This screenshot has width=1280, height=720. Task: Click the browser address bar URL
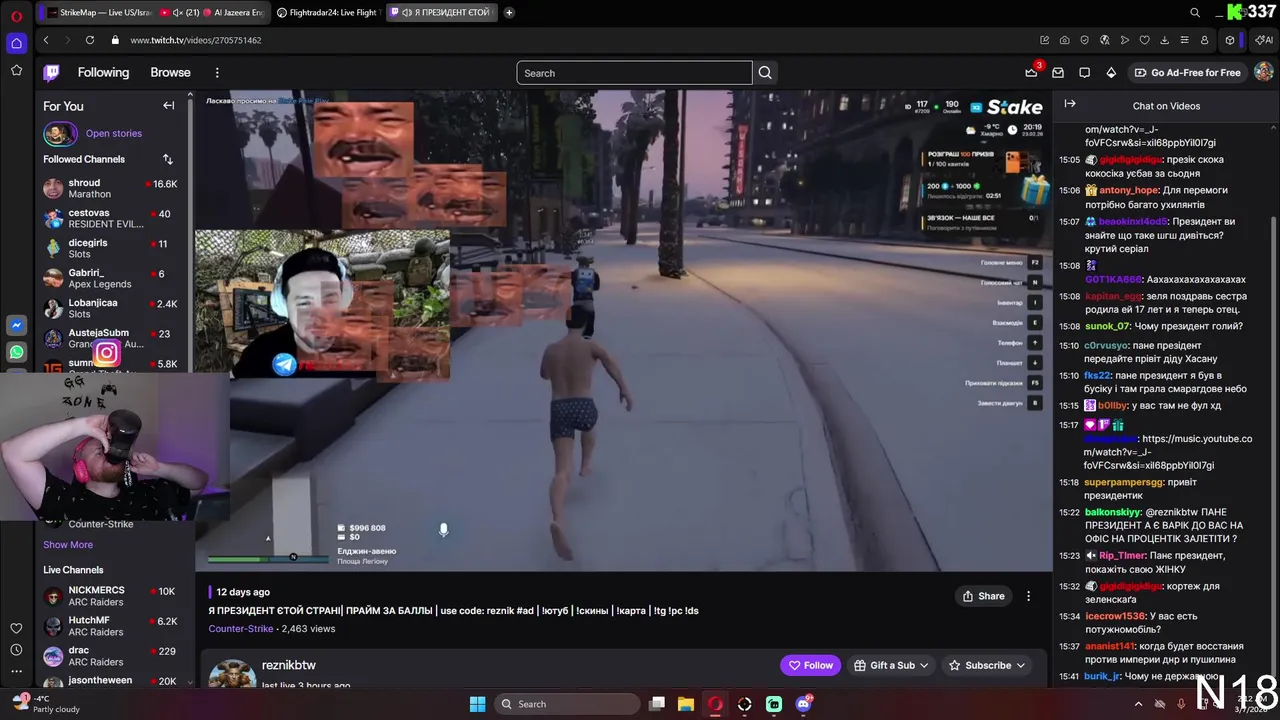click(x=196, y=40)
